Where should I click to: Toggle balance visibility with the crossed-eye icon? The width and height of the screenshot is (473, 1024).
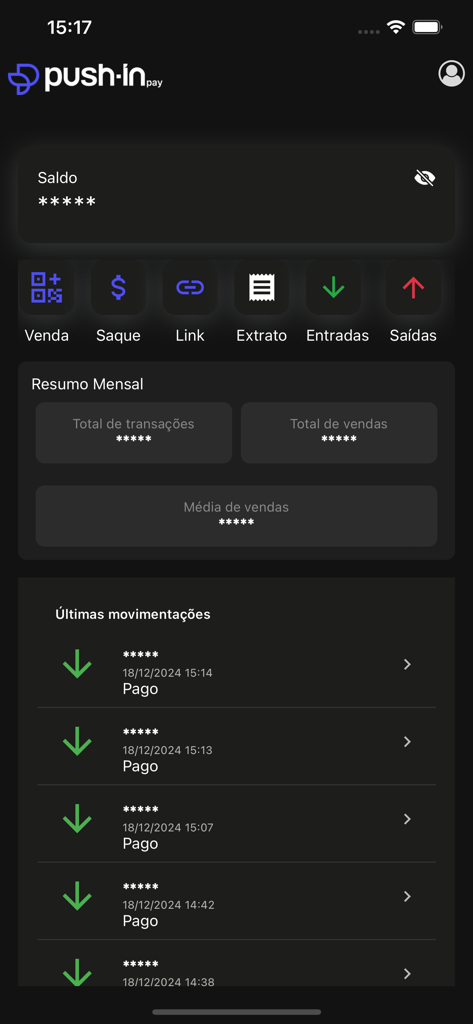[425, 178]
